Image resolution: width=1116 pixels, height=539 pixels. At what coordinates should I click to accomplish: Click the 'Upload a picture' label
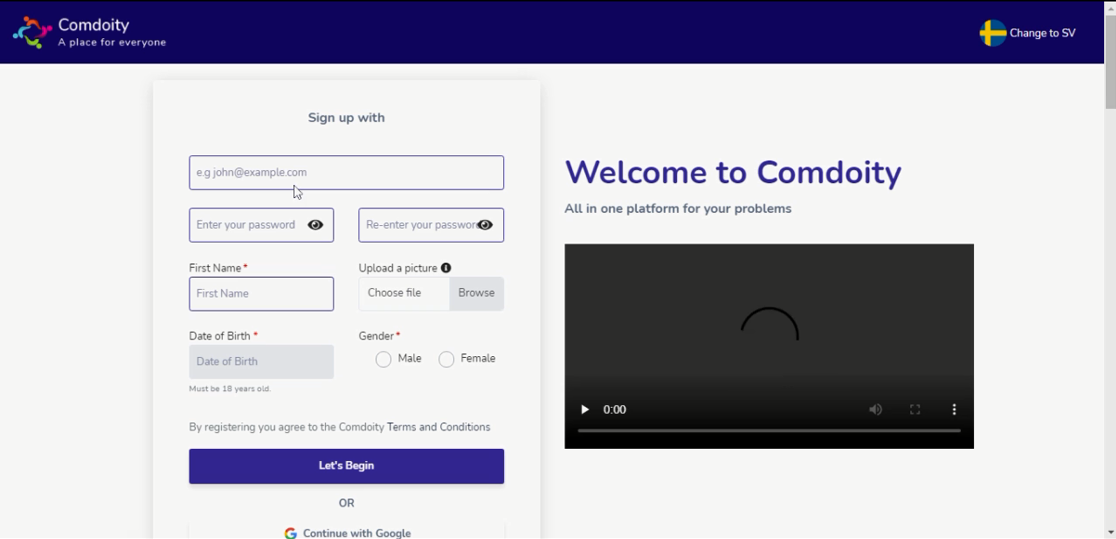398,268
